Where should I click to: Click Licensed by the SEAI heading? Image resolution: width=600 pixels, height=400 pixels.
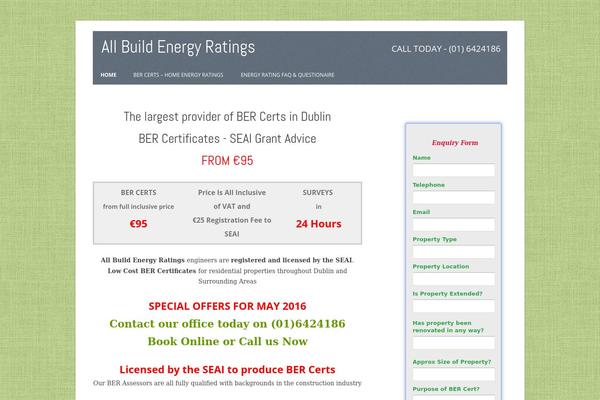pyautogui.click(x=227, y=370)
